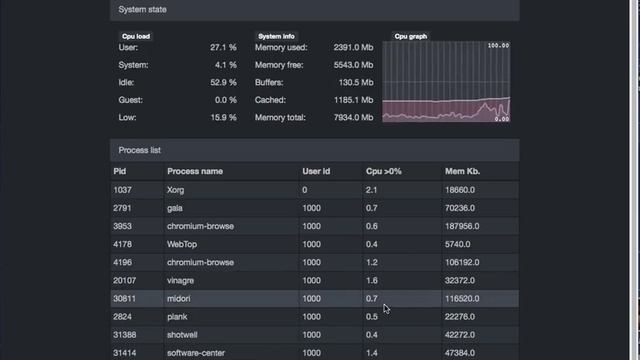Select the Cpu load label
Image resolution: width=640 pixels, height=360 pixels.
click(x=136, y=36)
